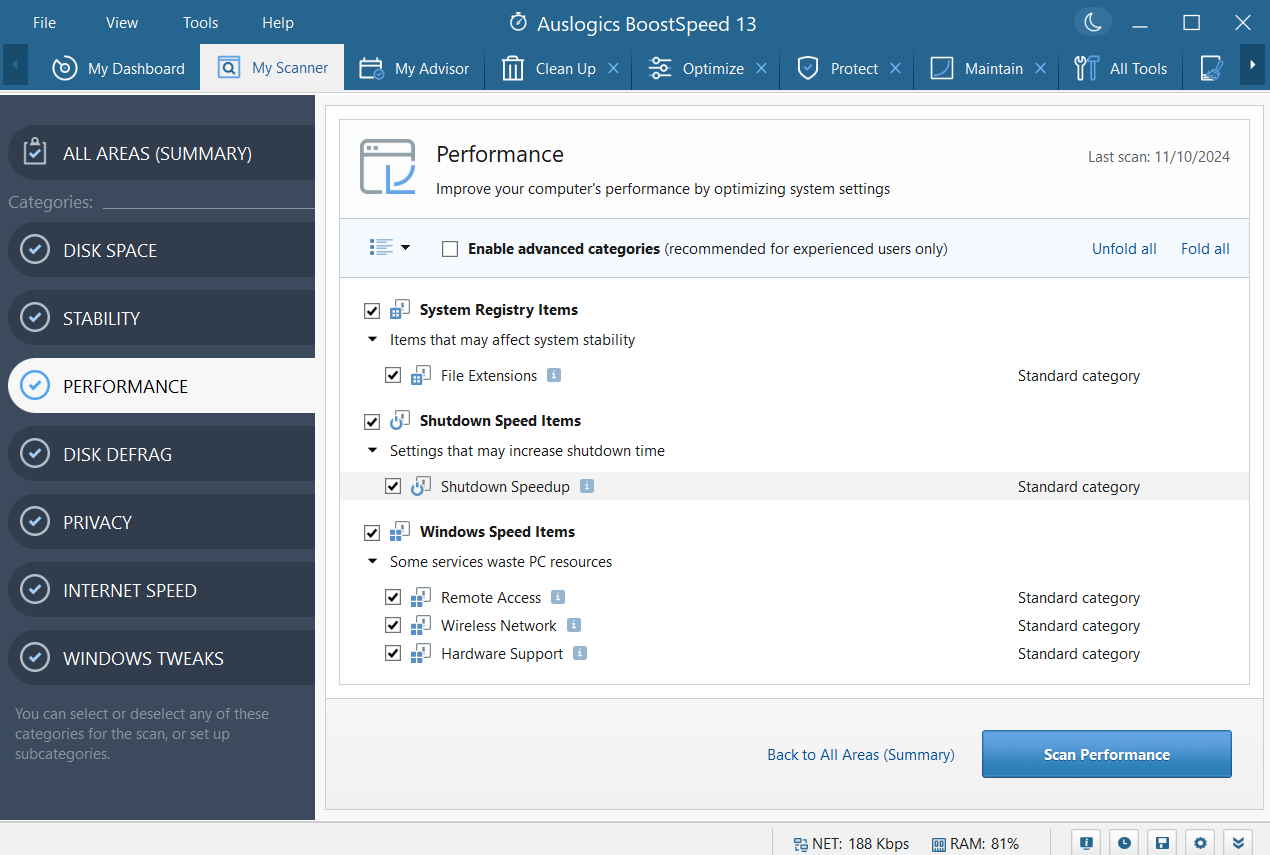Close the Protect tab
Viewport: 1270px width, 855px height.
[x=896, y=68]
